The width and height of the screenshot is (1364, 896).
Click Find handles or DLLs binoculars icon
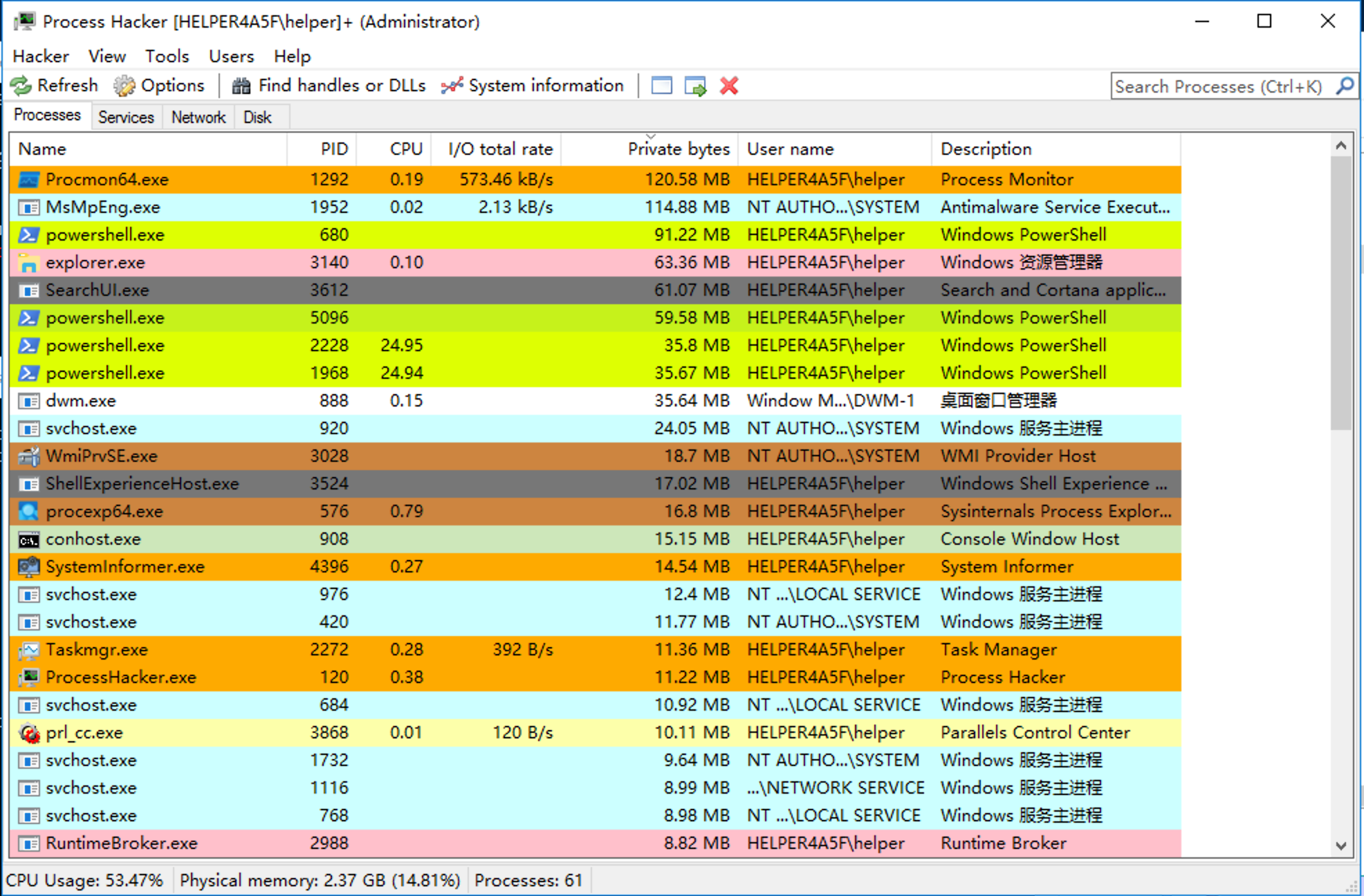coord(241,86)
